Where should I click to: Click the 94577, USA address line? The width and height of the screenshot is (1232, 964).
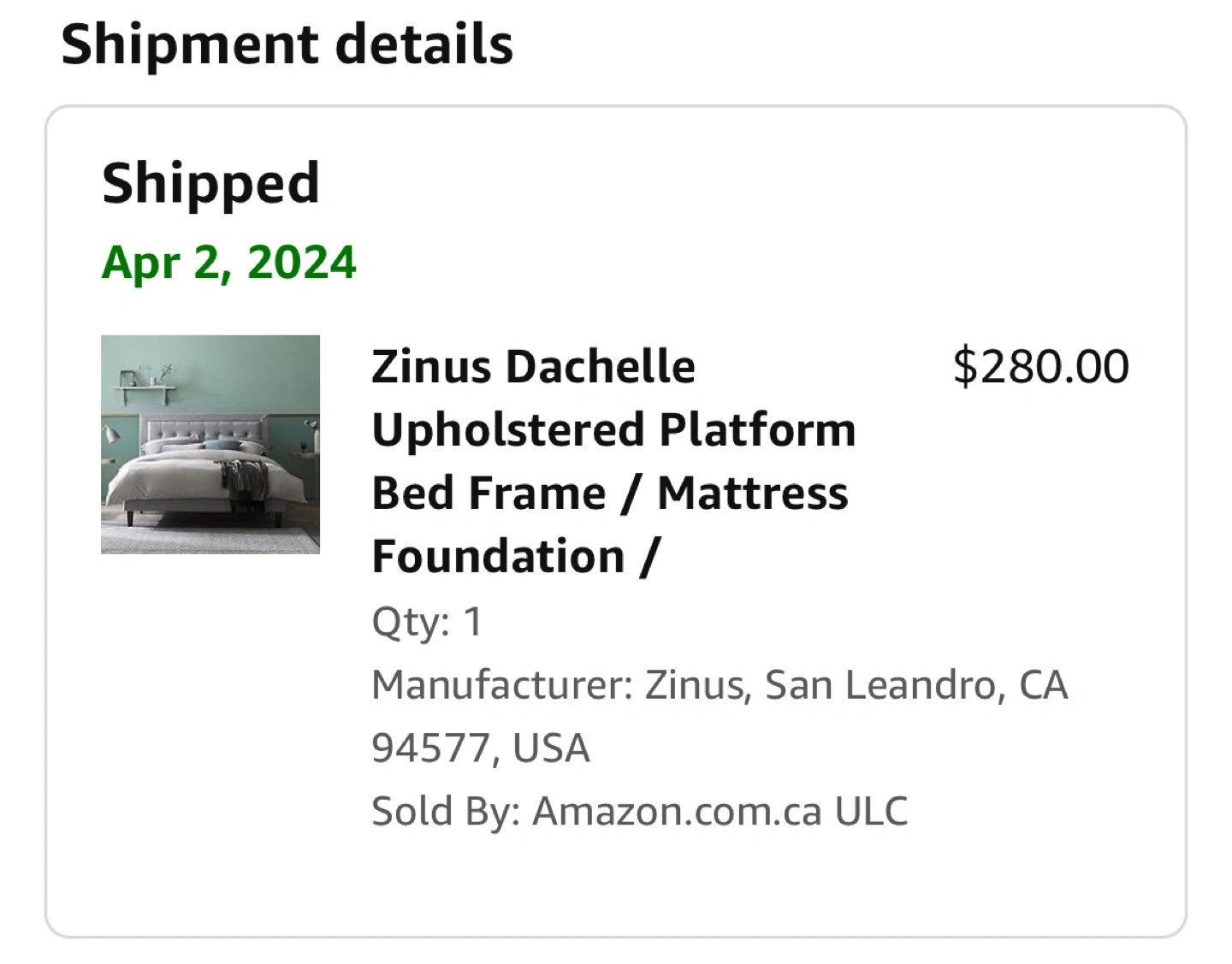(480, 748)
